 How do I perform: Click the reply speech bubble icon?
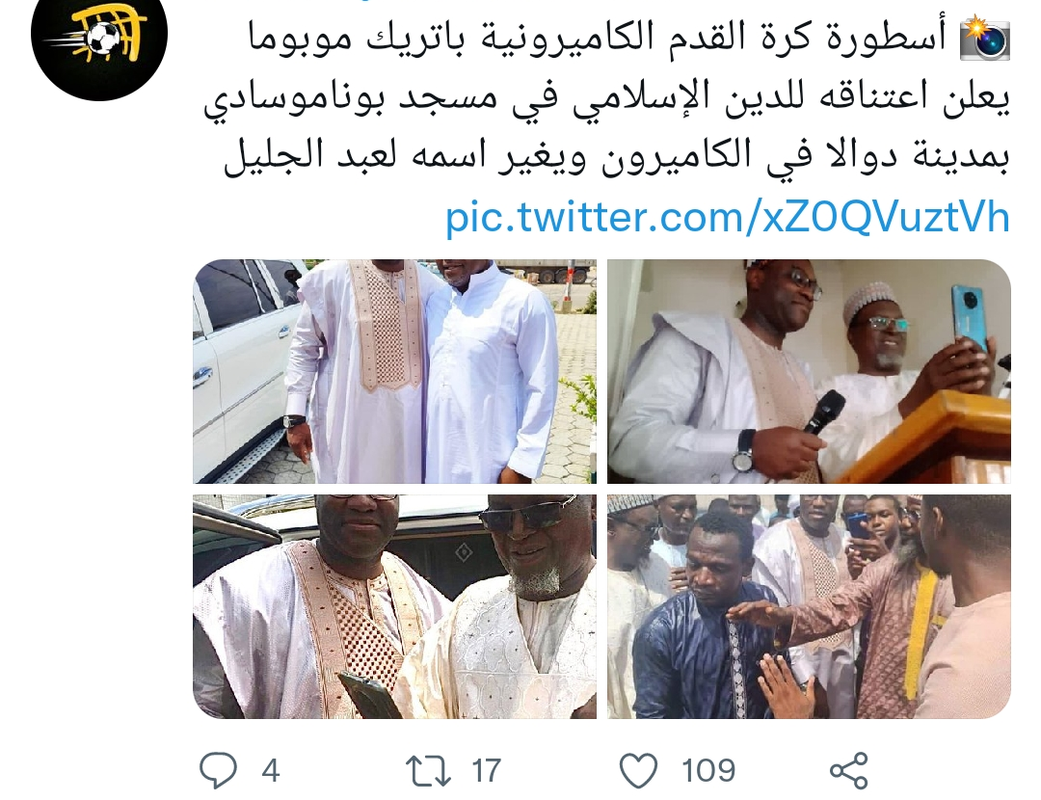click(218, 770)
